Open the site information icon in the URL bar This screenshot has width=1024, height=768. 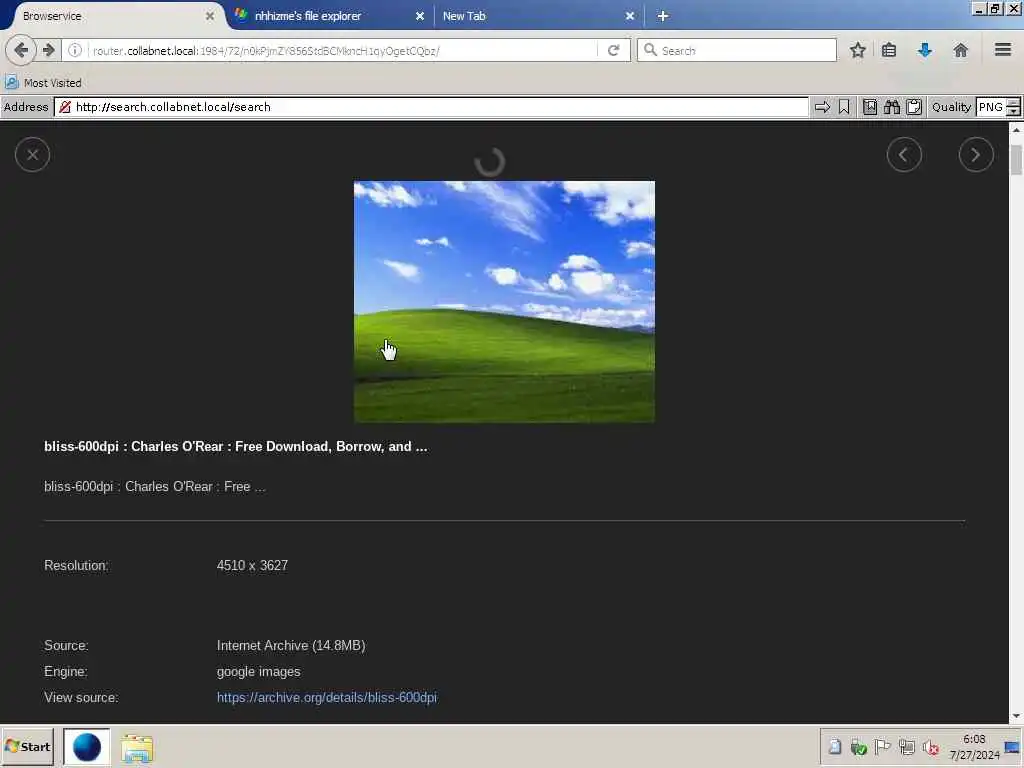75,50
